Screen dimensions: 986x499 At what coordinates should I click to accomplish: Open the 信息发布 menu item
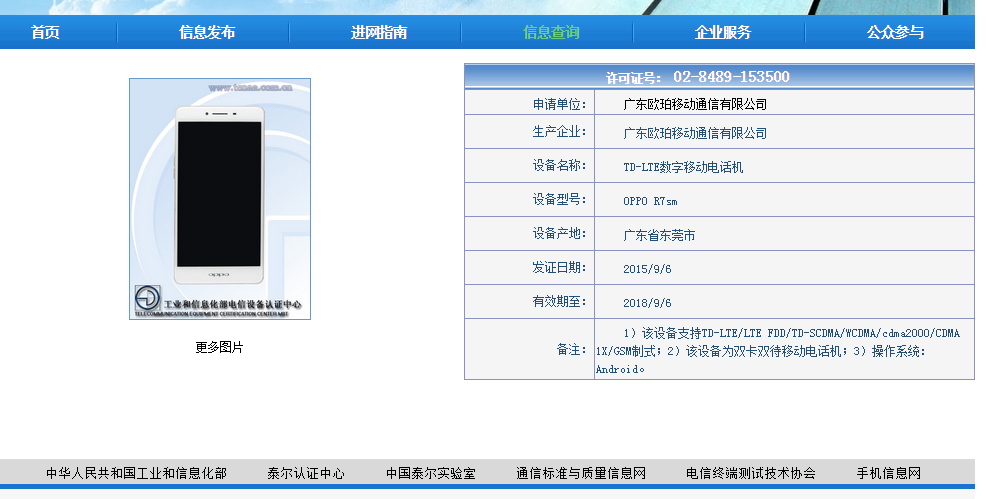[207, 32]
